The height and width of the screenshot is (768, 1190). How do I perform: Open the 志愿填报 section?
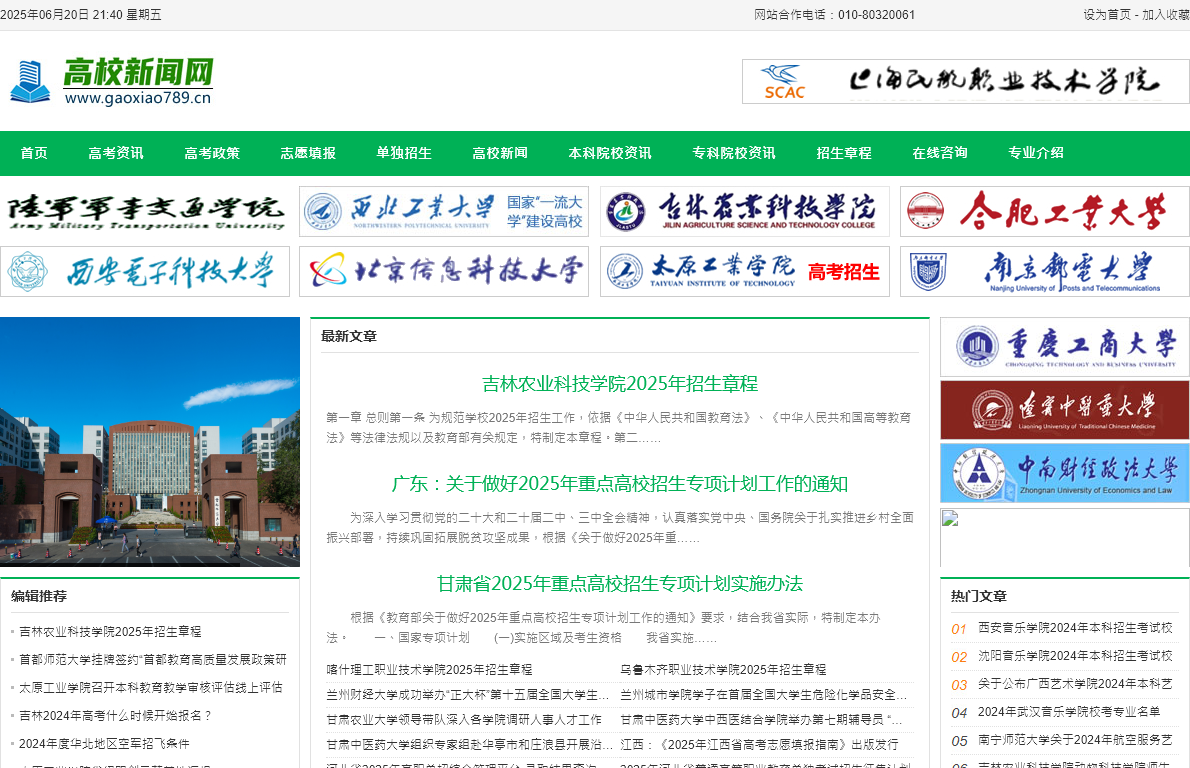pyautogui.click(x=308, y=153)
